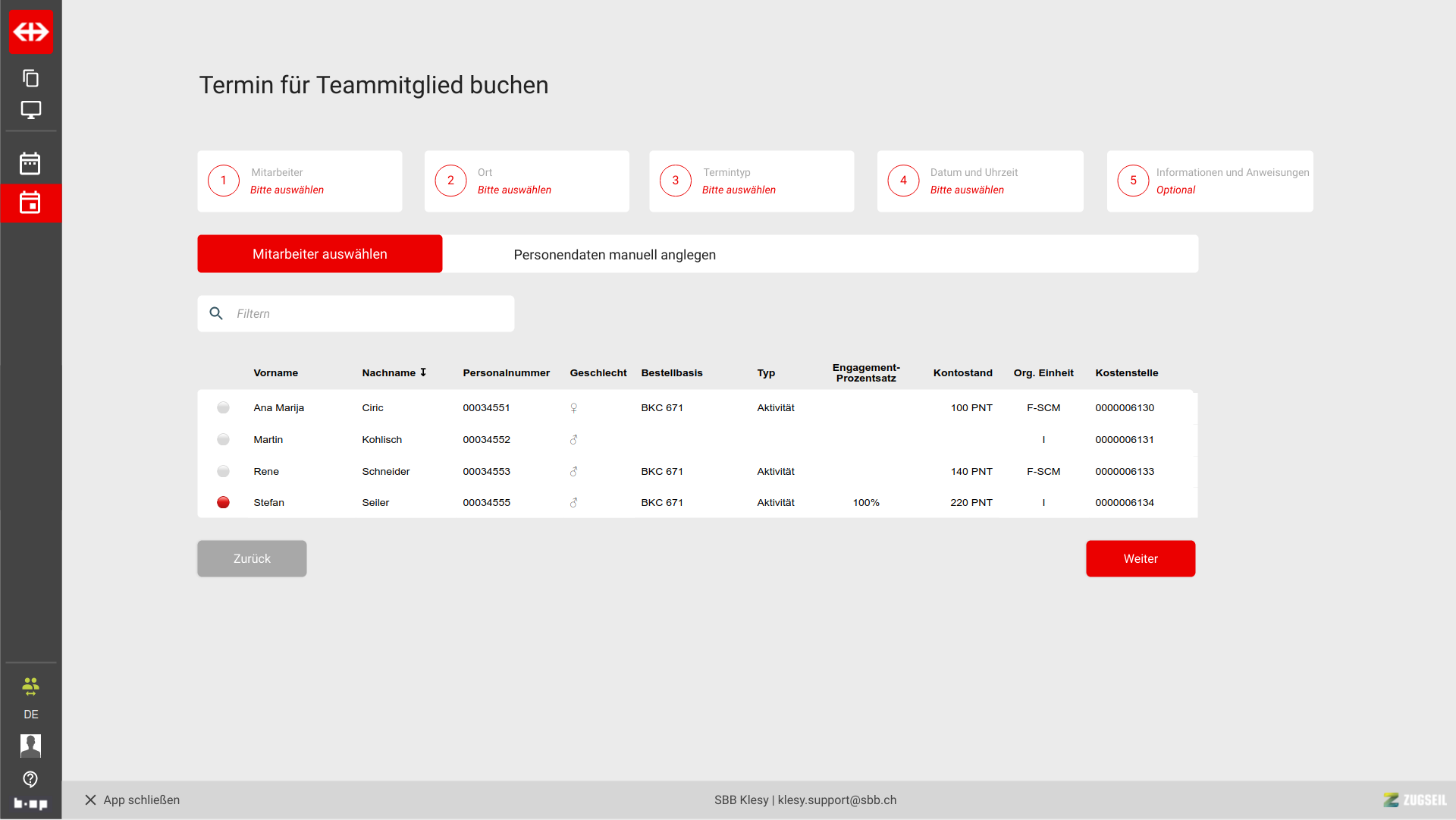This screenshot has width=1456, height=820.
Task: Switch to Personendaten manuell anlegen tab
Action: (614, 255)
